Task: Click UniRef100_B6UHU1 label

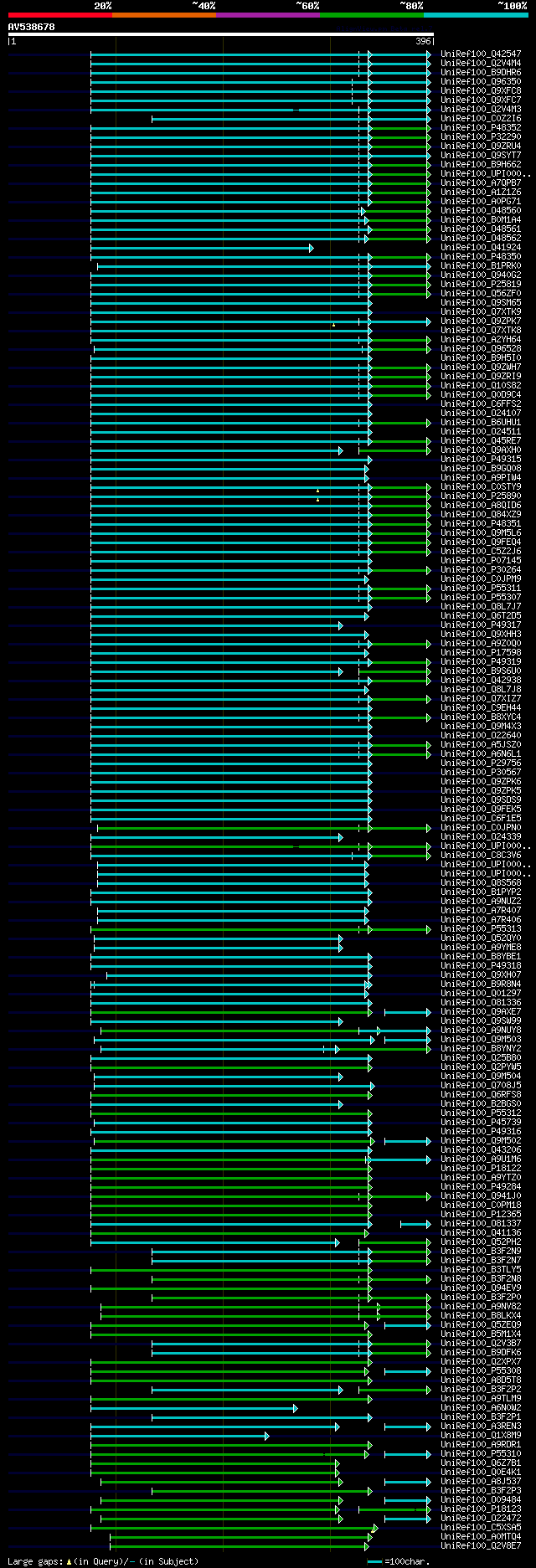Action: (x=481, y=422)
